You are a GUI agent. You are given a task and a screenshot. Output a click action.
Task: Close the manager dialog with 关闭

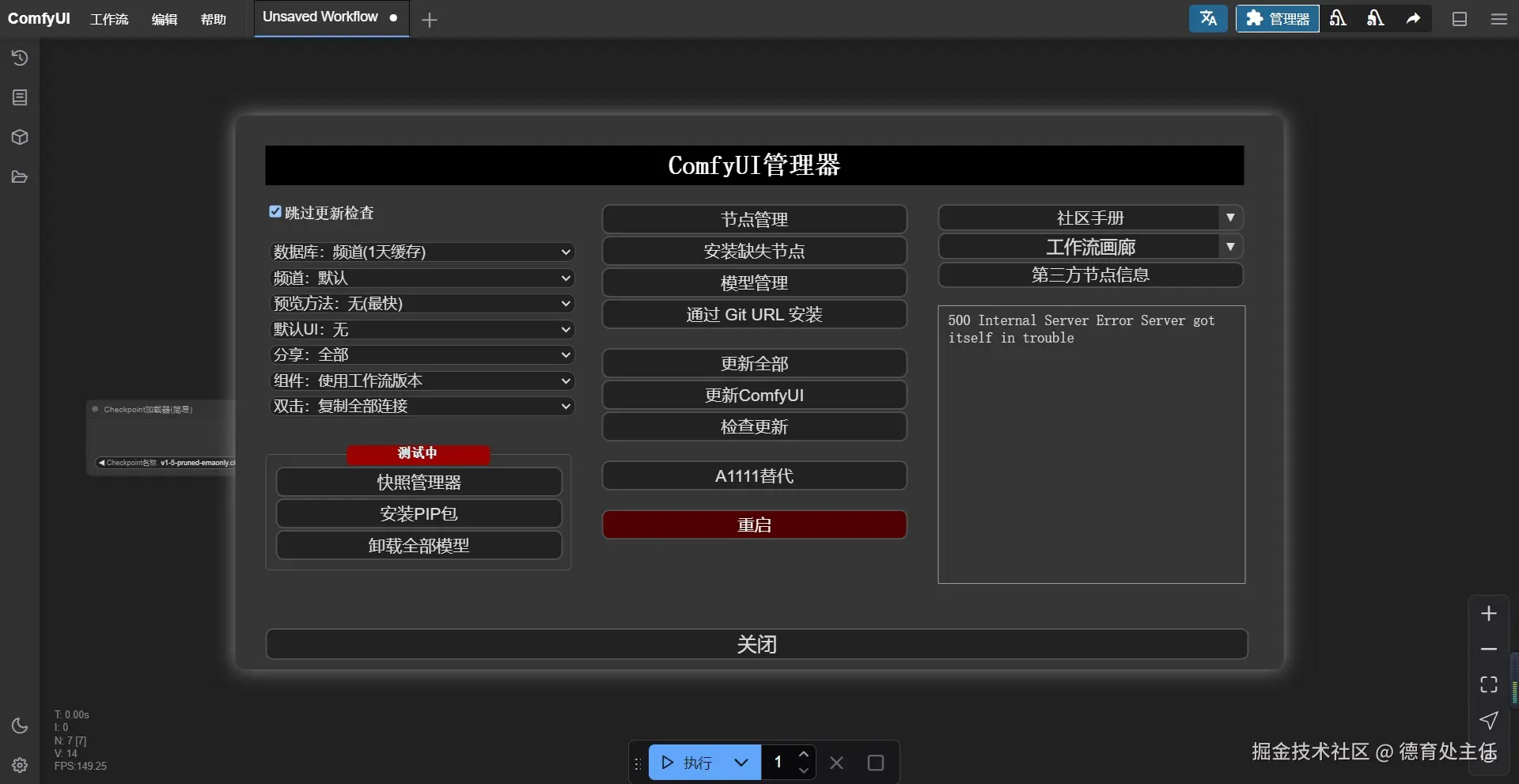click(756, 644)
